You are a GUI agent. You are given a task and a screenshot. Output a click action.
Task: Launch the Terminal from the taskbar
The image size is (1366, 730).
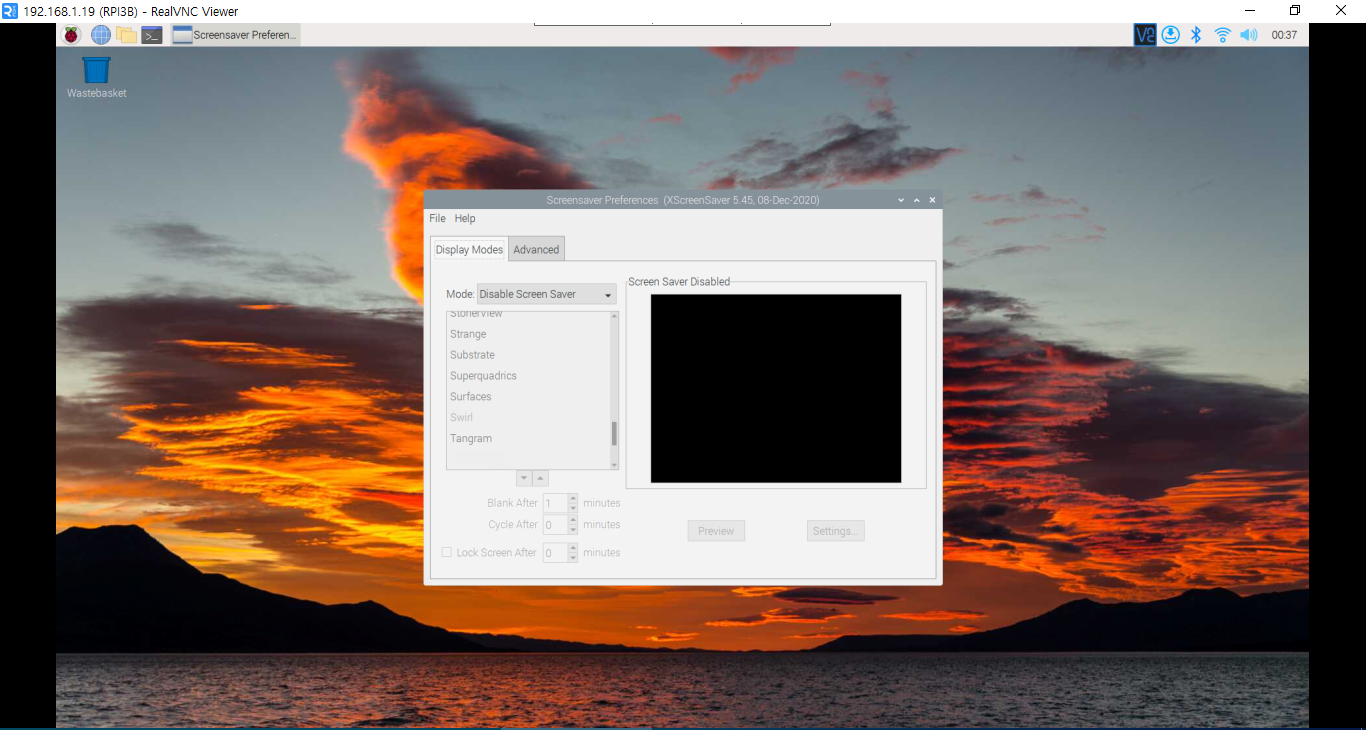[152, 35]
